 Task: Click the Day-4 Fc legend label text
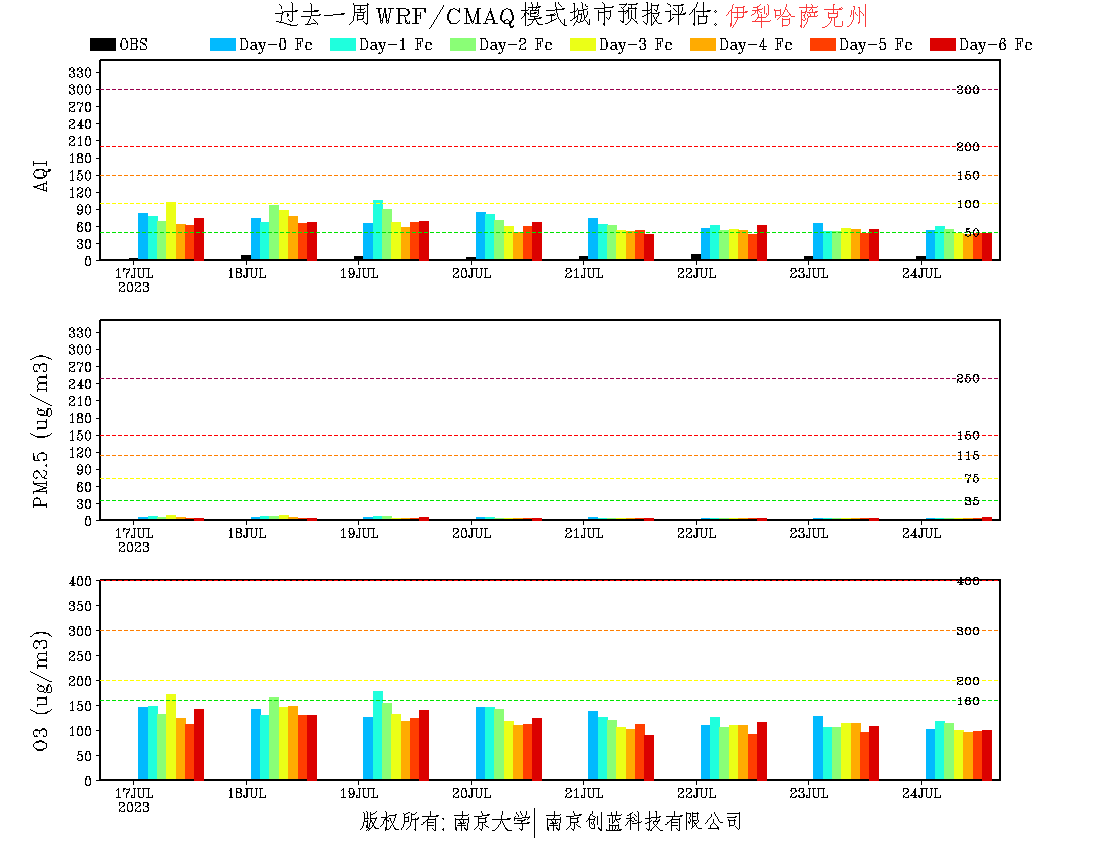point(755,45)
